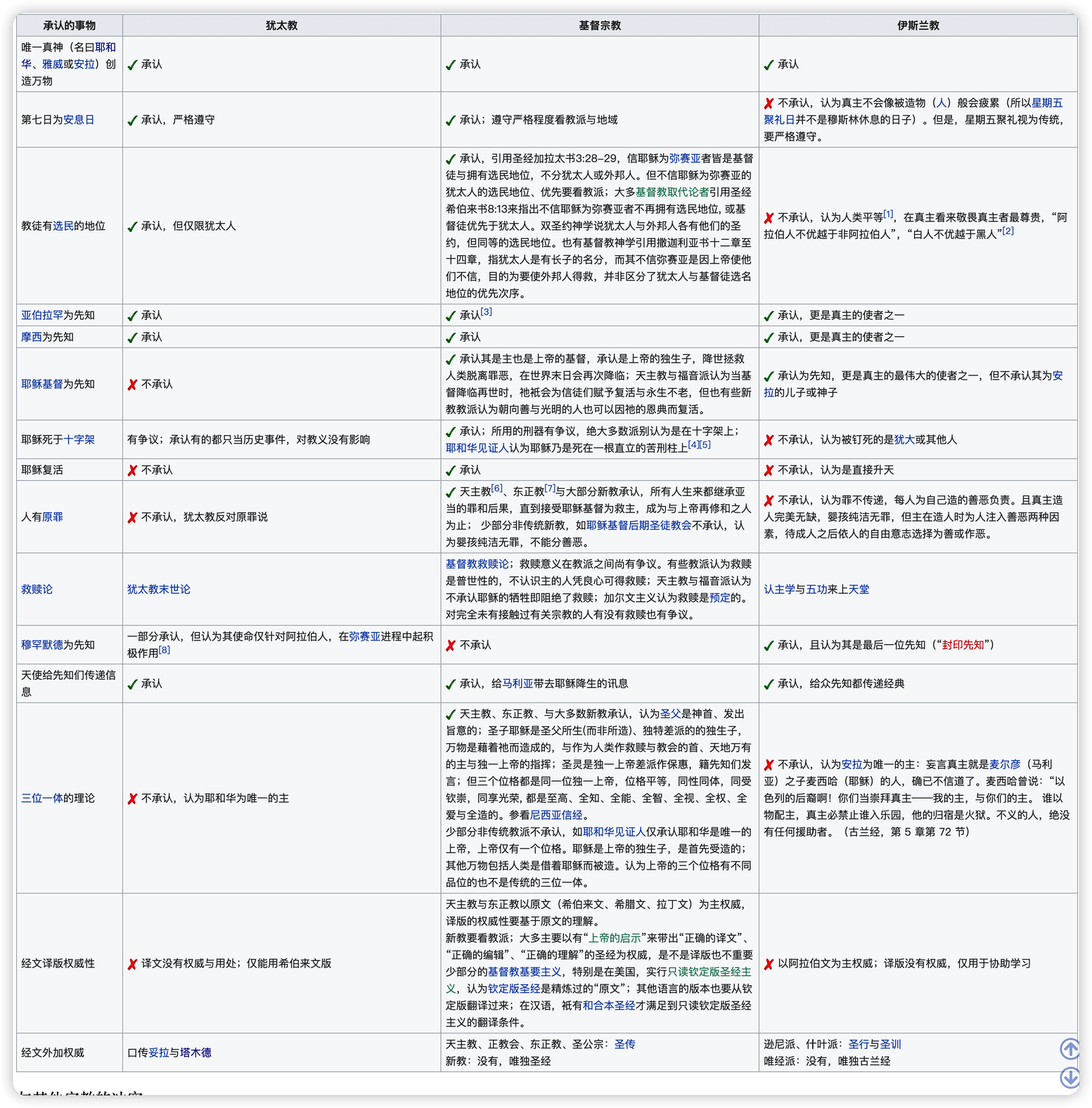Open the 安拉 link in 唯一真神 row
Image resolution: width=1092 pixels, height=1108 pixels.
pos(84,64)
